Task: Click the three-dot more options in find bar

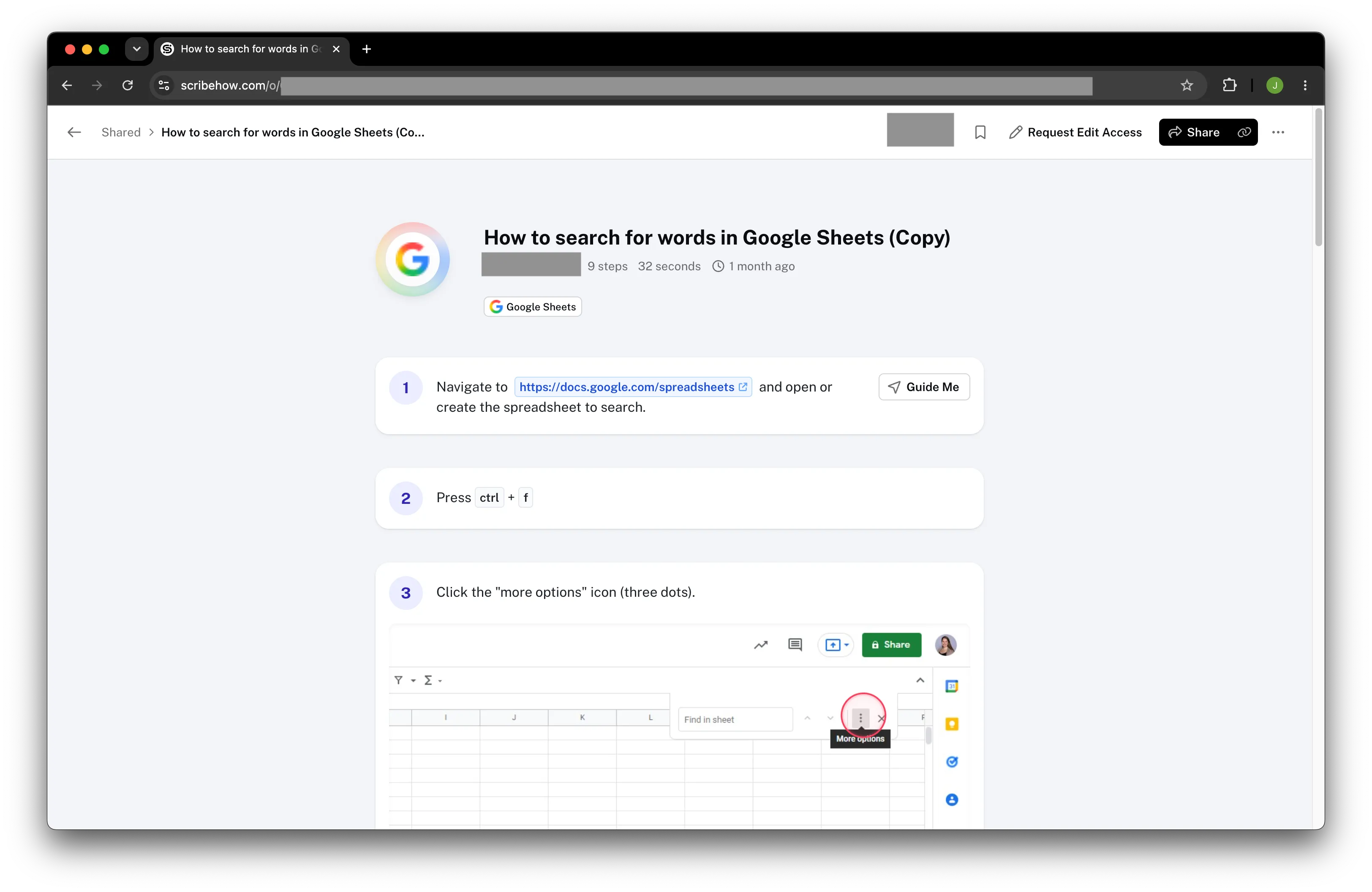Action: 861,718
